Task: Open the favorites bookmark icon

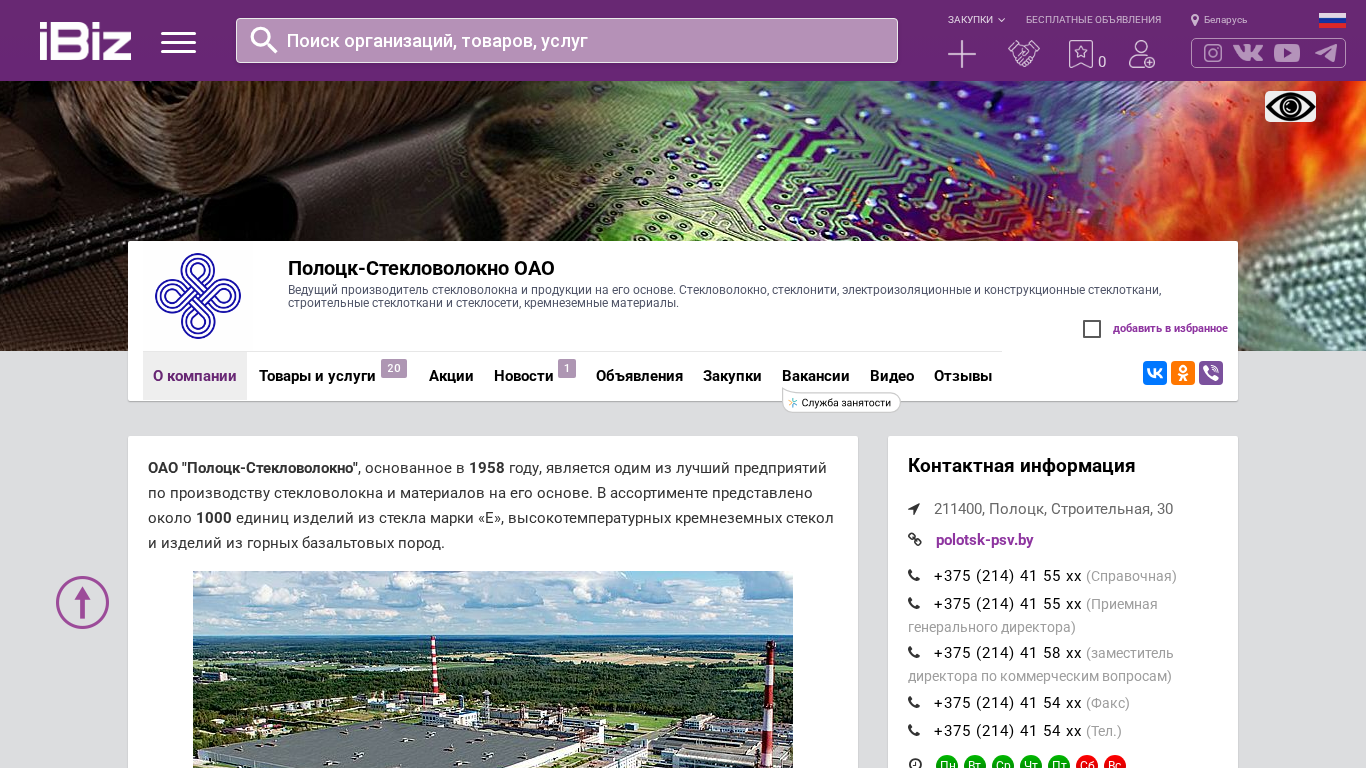Action: point(1081,54)
